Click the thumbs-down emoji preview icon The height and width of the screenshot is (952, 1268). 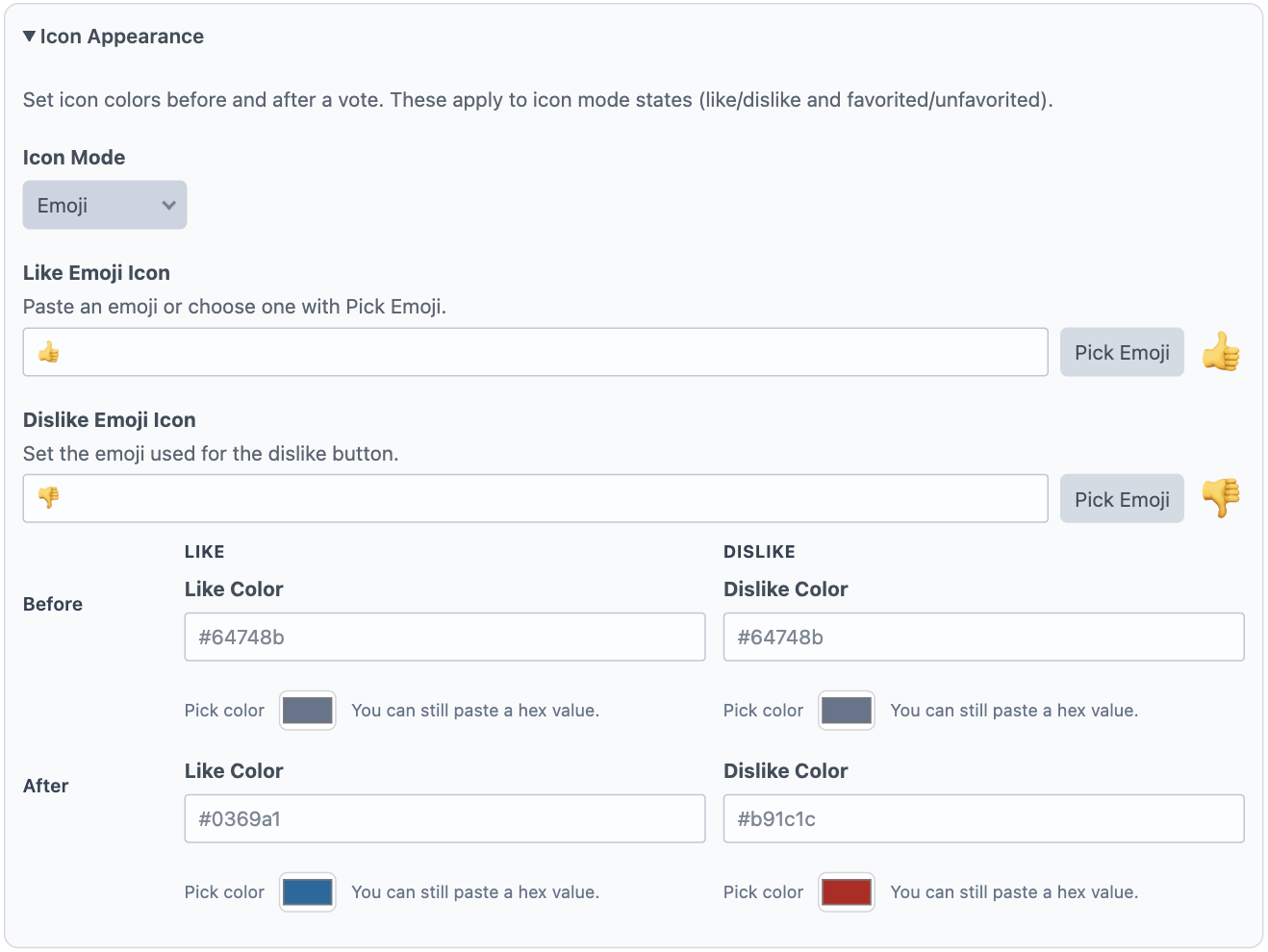coord(1222,497)
